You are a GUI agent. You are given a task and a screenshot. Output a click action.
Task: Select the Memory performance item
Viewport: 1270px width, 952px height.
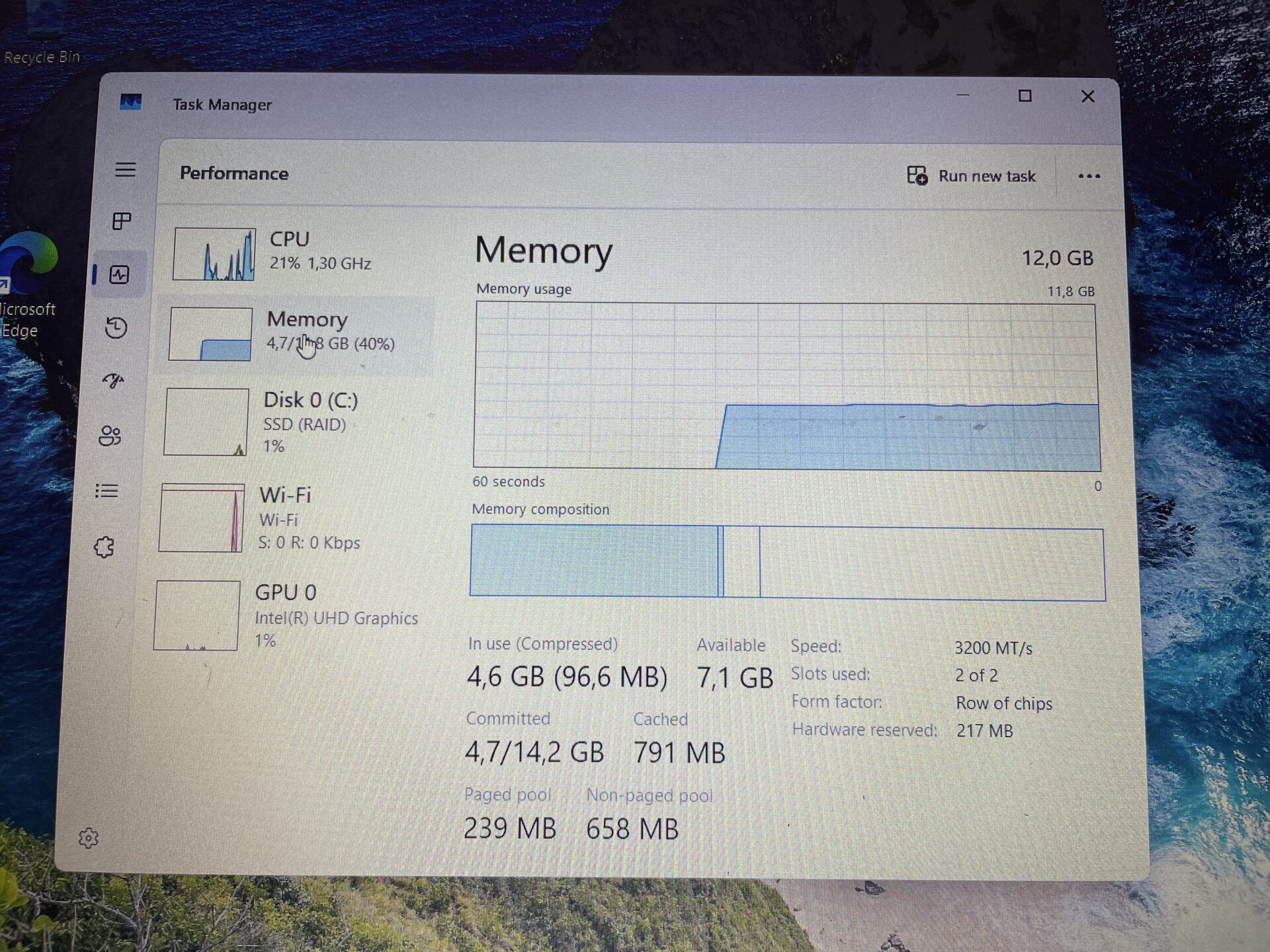point(296,333)
